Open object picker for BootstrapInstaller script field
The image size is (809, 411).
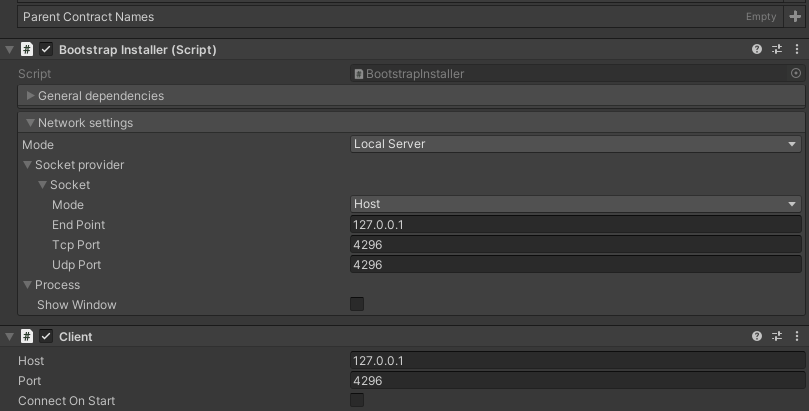pyautogui.click(x=796, y=73)
